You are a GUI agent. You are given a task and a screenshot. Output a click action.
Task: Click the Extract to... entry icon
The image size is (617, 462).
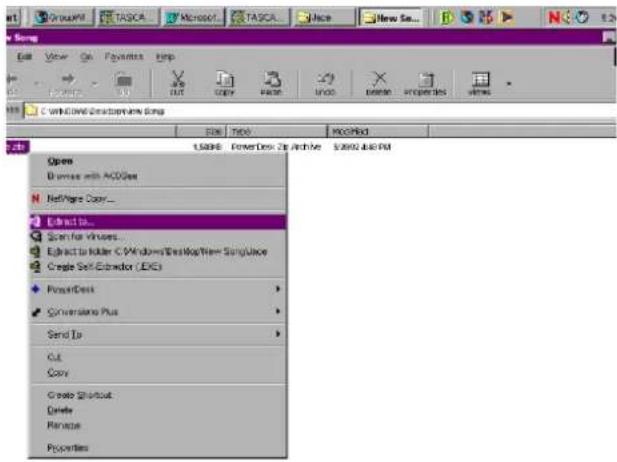[36, 222]
